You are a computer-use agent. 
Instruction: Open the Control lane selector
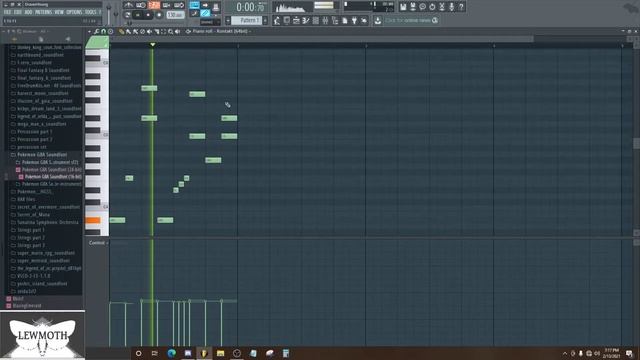98,243
